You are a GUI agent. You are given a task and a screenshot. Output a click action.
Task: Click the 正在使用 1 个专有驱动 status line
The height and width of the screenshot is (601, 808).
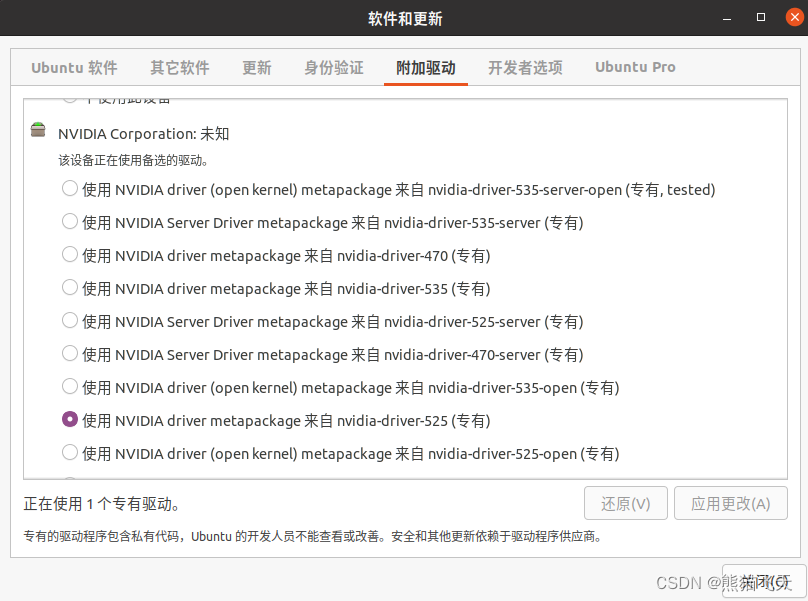[102, 504]
